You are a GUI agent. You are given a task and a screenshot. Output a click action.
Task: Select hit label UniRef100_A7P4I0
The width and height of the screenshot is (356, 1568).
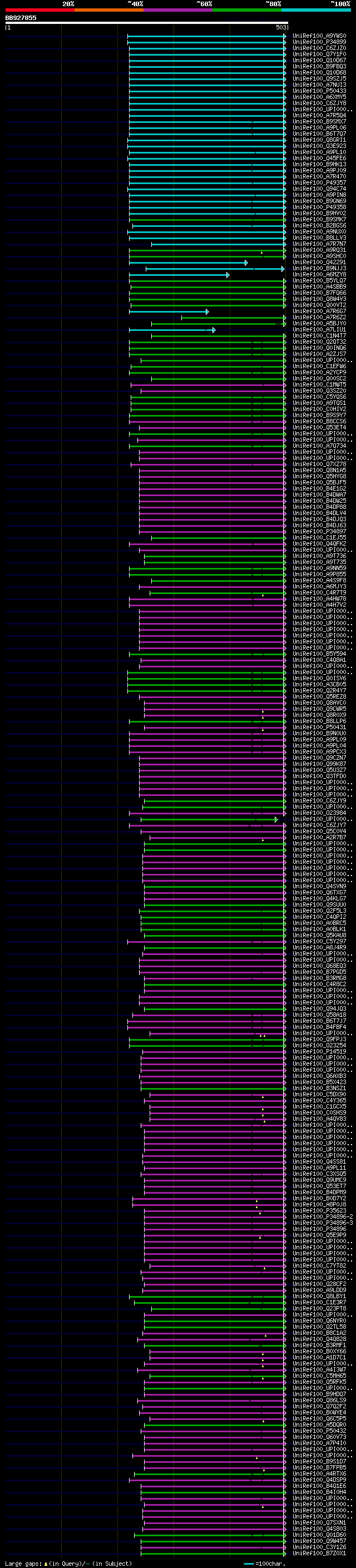point(319,1443)
